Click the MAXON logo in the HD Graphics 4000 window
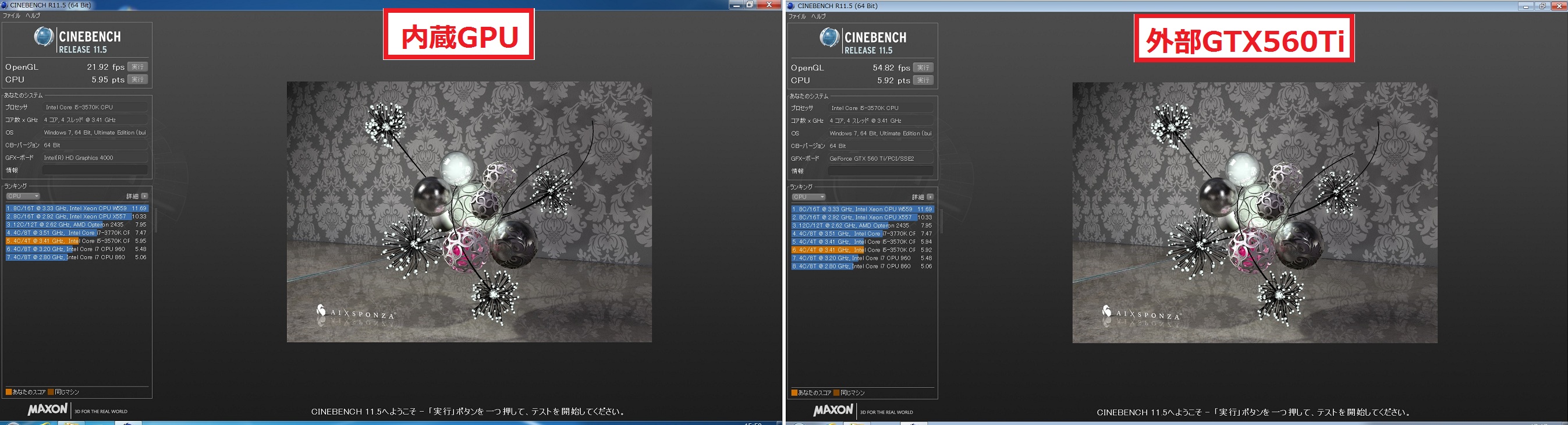1568x425 pixels. tap(48, 410)
